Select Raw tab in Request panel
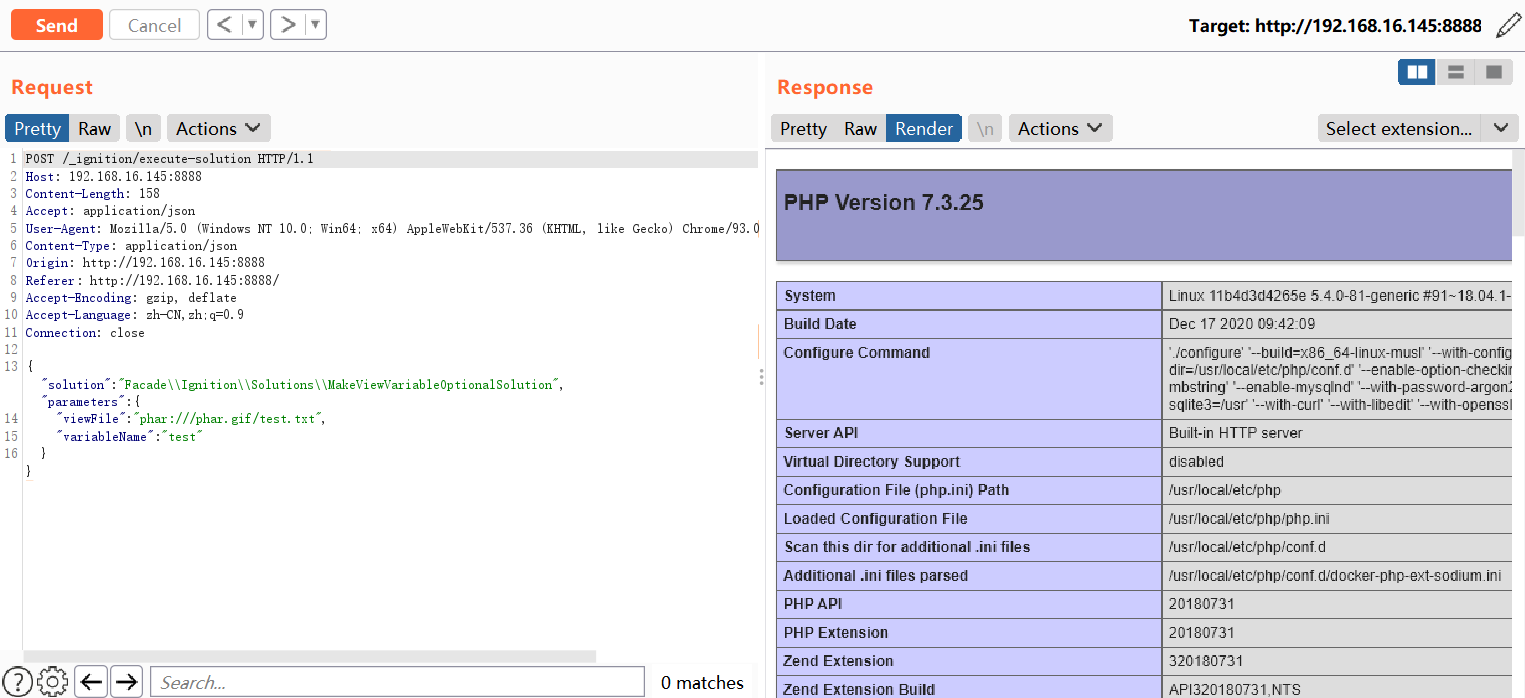This screenshot has height=698, width=1525. click(x=95, y=128)
